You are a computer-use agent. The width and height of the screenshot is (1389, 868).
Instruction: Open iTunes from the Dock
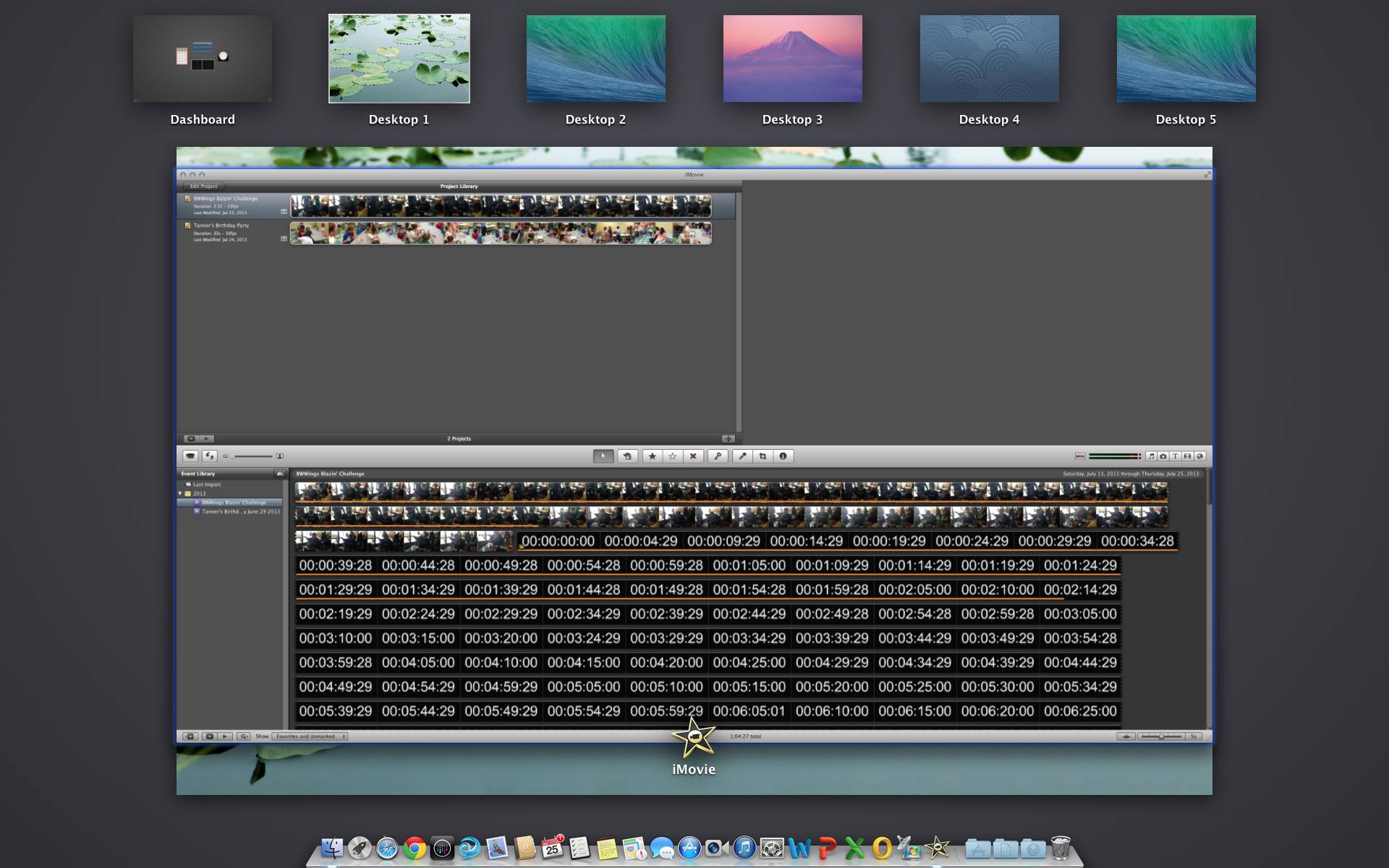[744, 848]
